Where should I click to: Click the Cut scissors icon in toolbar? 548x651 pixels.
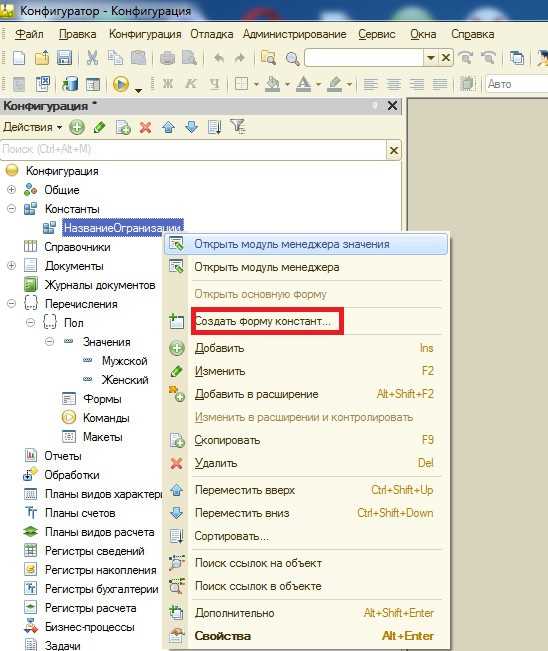[92, 58]
